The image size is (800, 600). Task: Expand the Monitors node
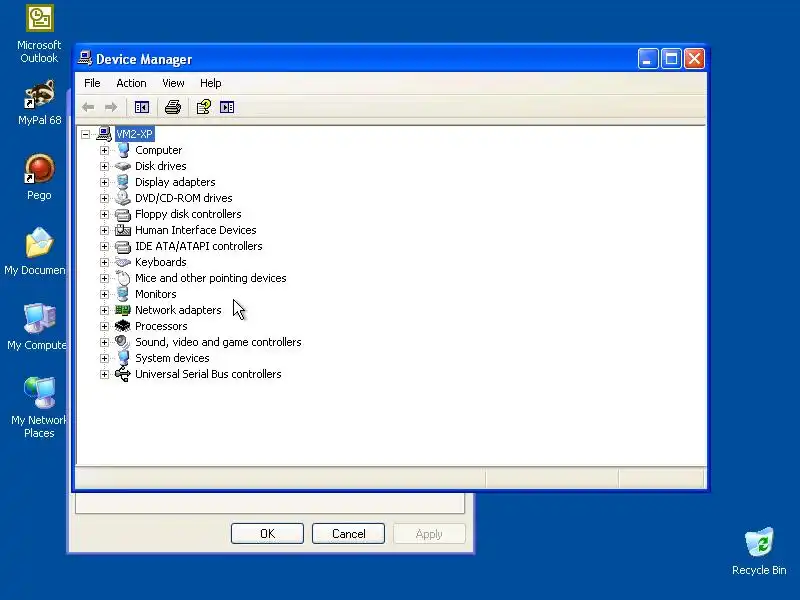pos(105,294)
